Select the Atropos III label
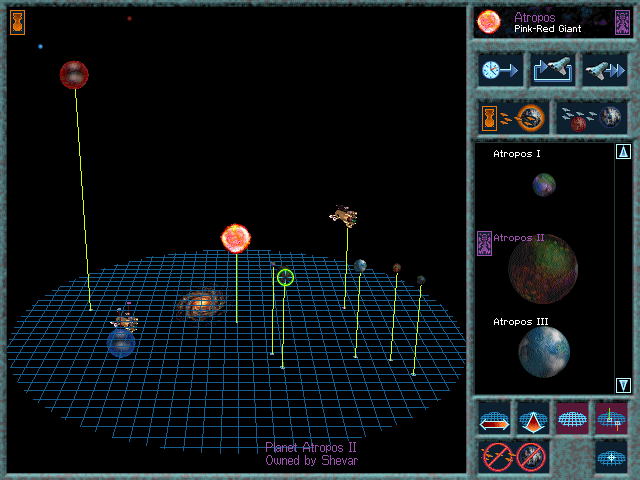 (520, 322)
